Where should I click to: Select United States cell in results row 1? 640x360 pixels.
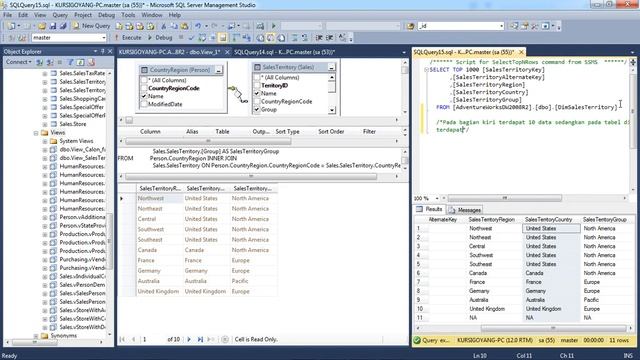coord(551,229)
